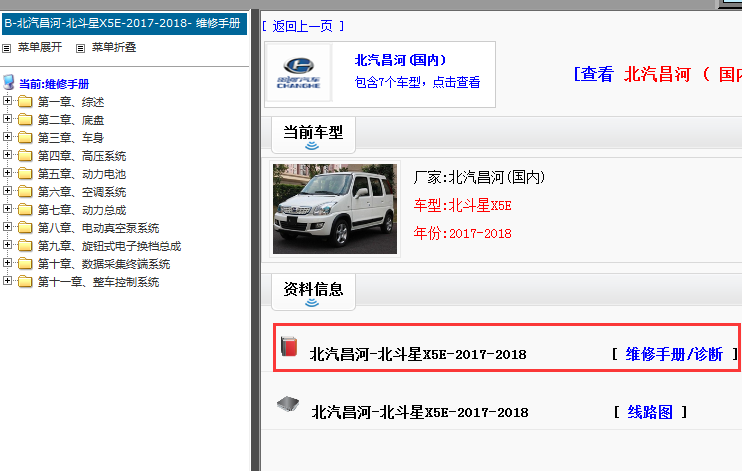Click the folder icon of 第五章、动力电池

25,174
